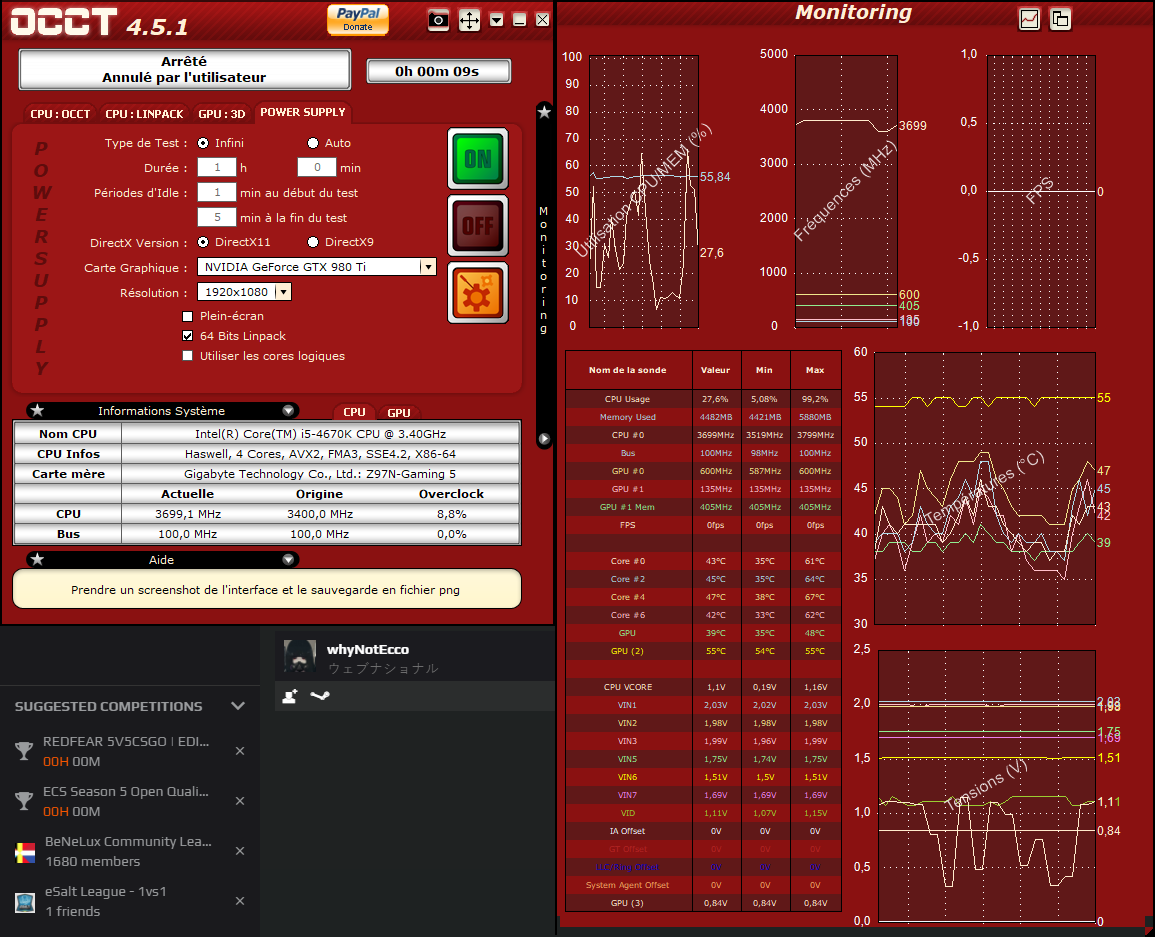The width and height of the screenshot is (1155, 937).
Task: Click the star icon beside Informations Système
Action: (x=38, y=410)
